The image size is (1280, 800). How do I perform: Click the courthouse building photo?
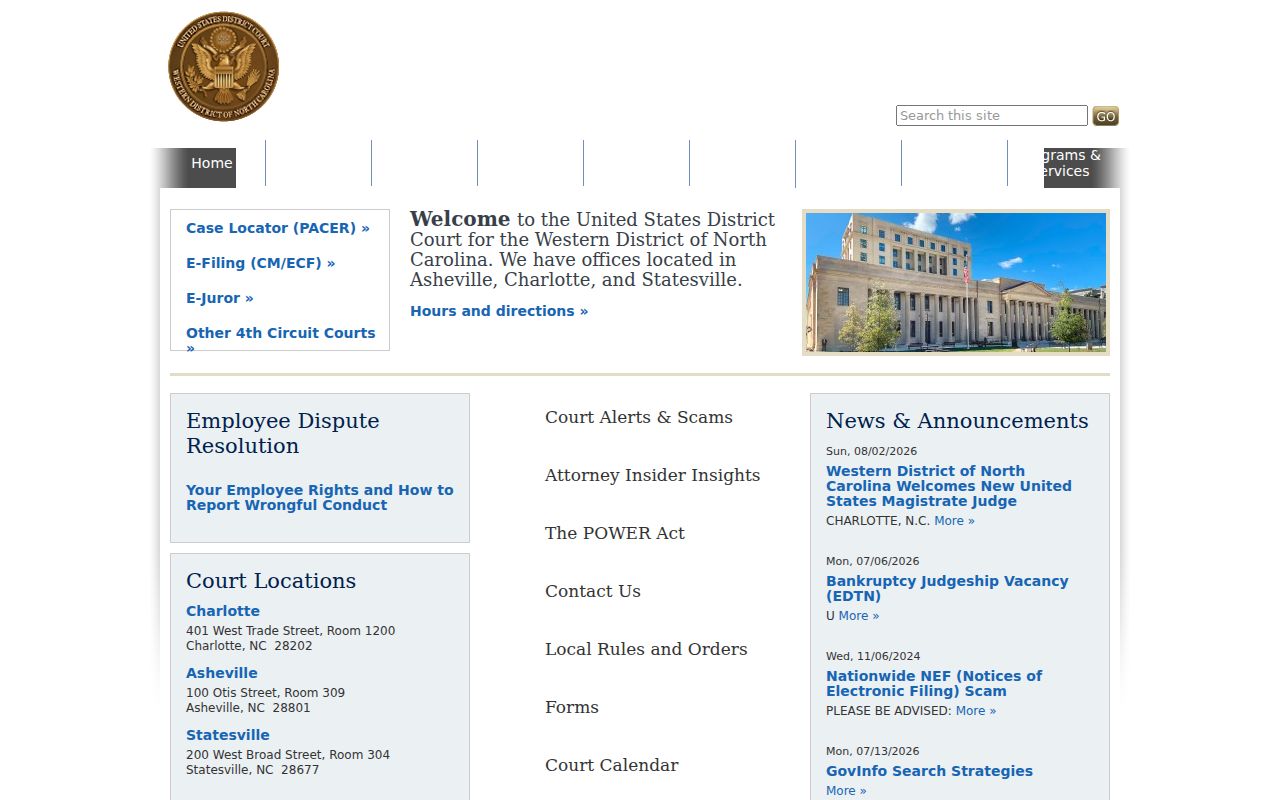(956, 282)
